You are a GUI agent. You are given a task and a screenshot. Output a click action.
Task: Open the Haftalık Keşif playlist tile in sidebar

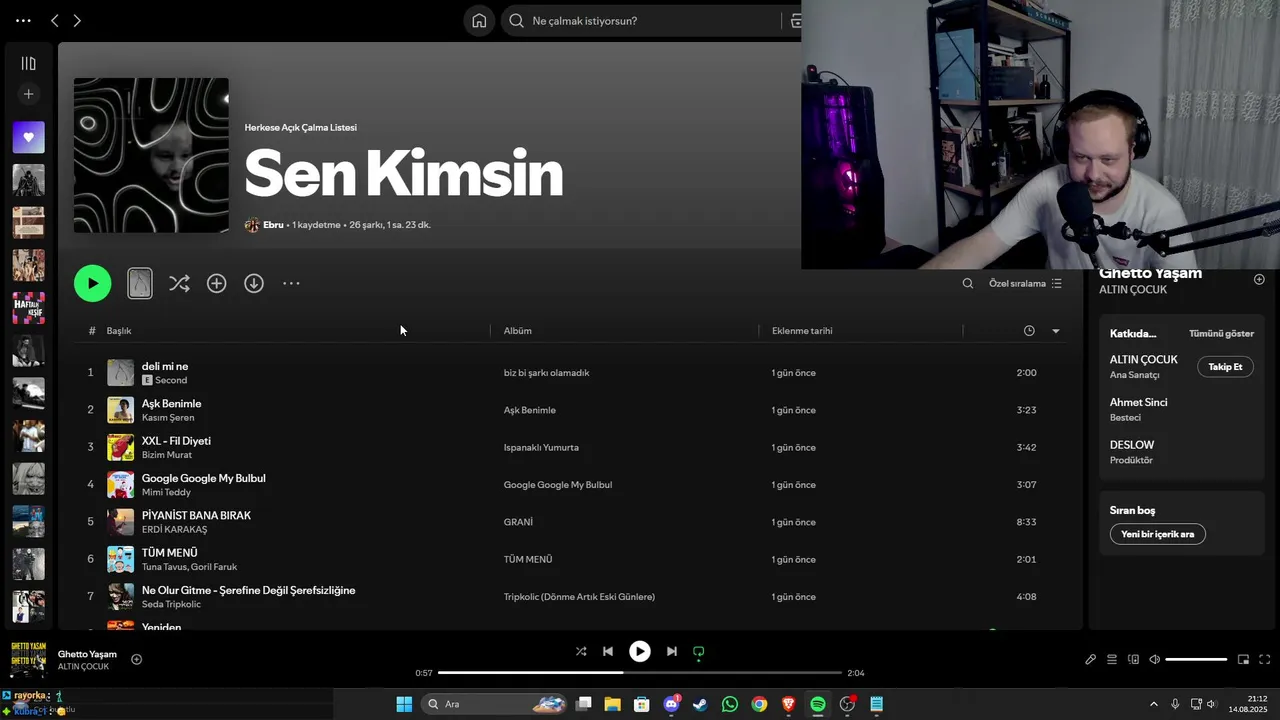tap(28, 308)
